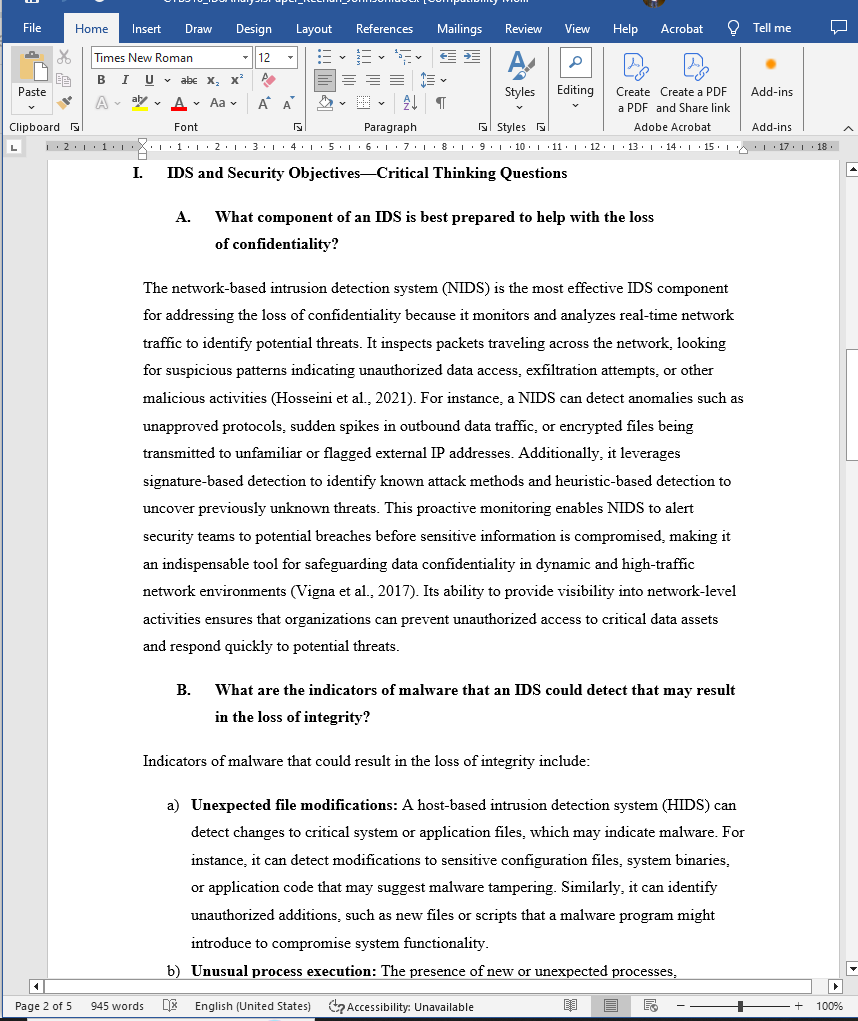
Task: Switch to Print Layout view
Action: coord(611,1005)
